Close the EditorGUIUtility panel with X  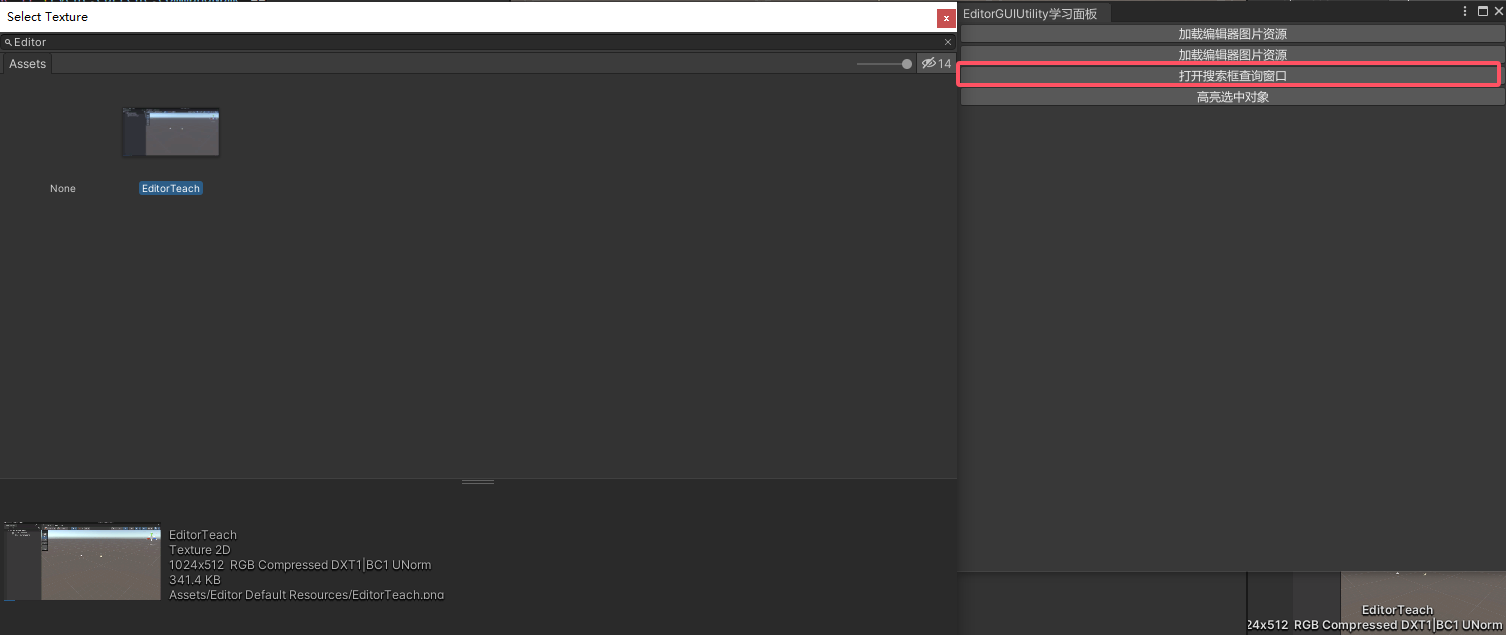1497,11
